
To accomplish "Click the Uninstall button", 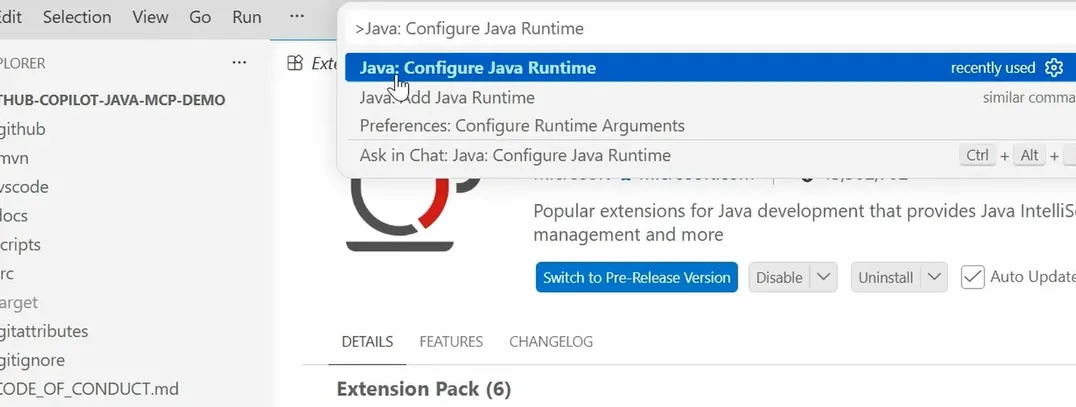I will click(x=886, y=277).
